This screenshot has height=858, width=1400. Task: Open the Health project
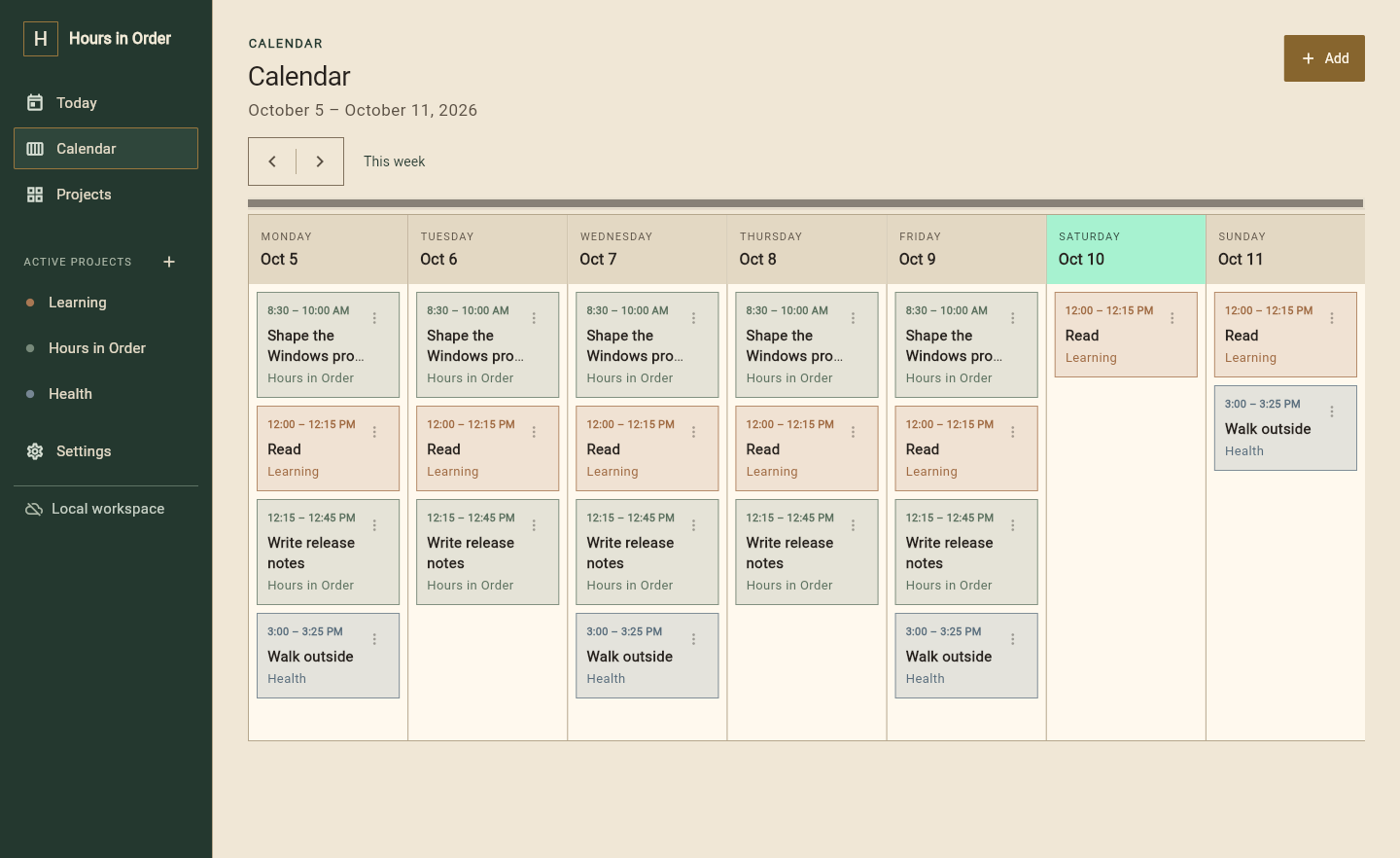[106, 394]
